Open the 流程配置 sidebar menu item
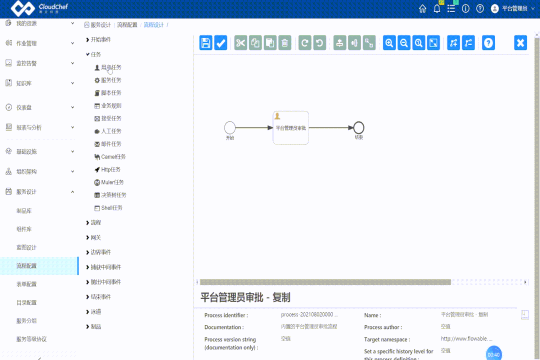Screen dimensions: 540x360 [39, 266]
